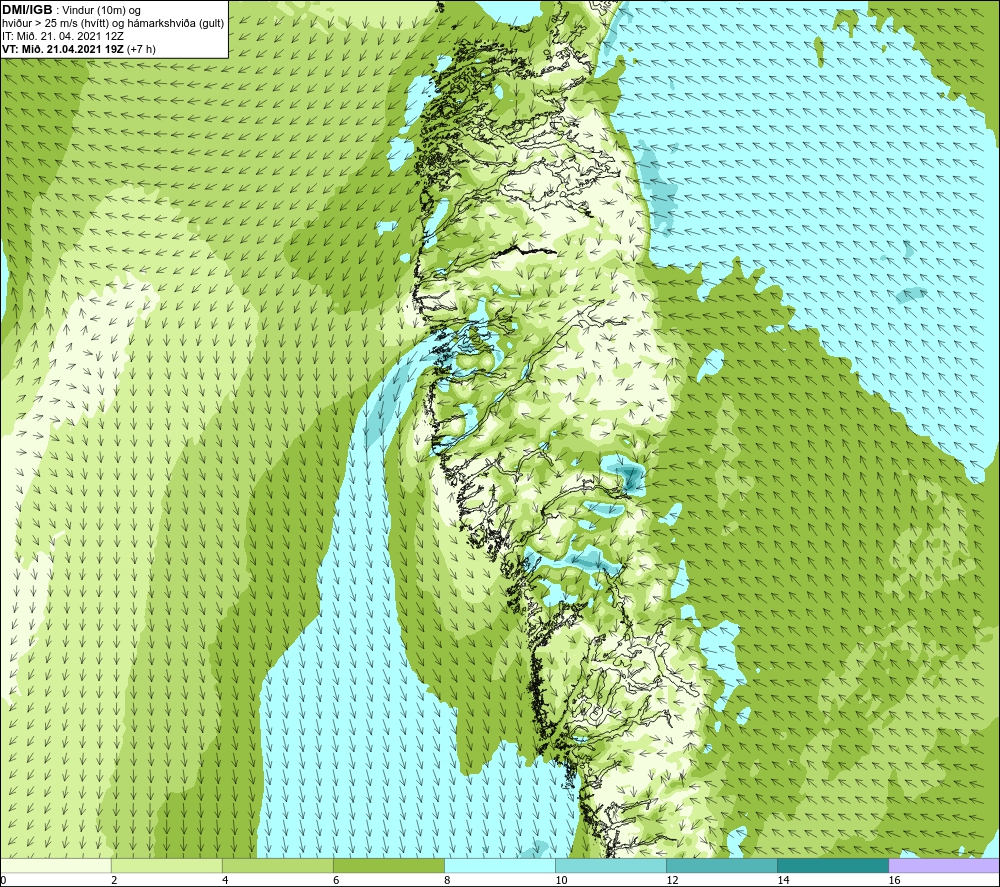
Task: Click the 14–16 m/s dark teal swatch
Action: pos(832,865)
